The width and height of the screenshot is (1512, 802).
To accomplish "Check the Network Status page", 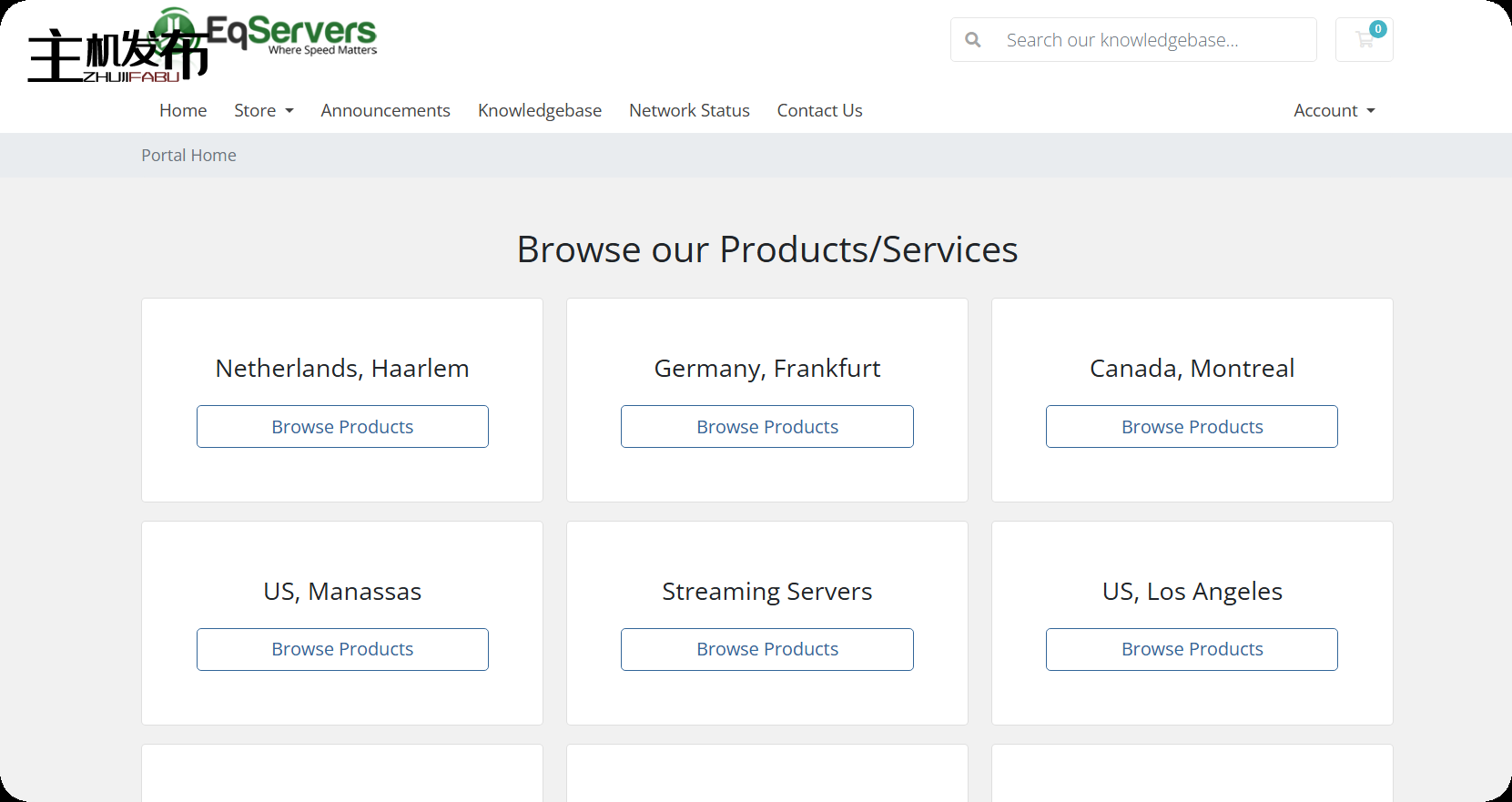I will coord(689,110).
